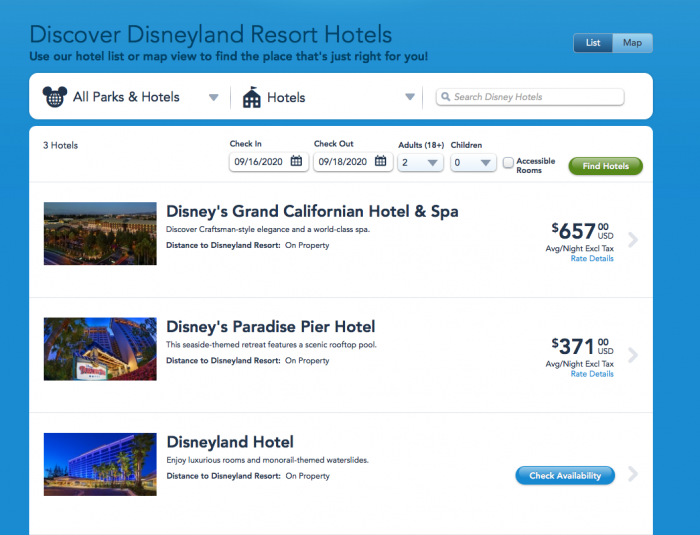Click the Hotels building icon

pyautogui.click(x=252, y=97)
